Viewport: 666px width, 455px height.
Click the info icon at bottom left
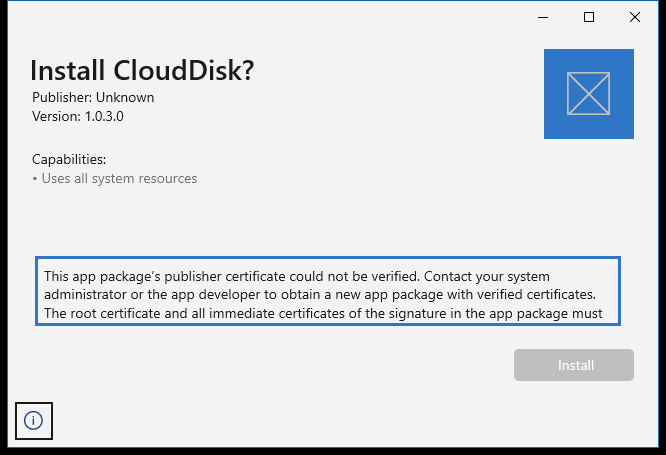click(x=34, y=421)
